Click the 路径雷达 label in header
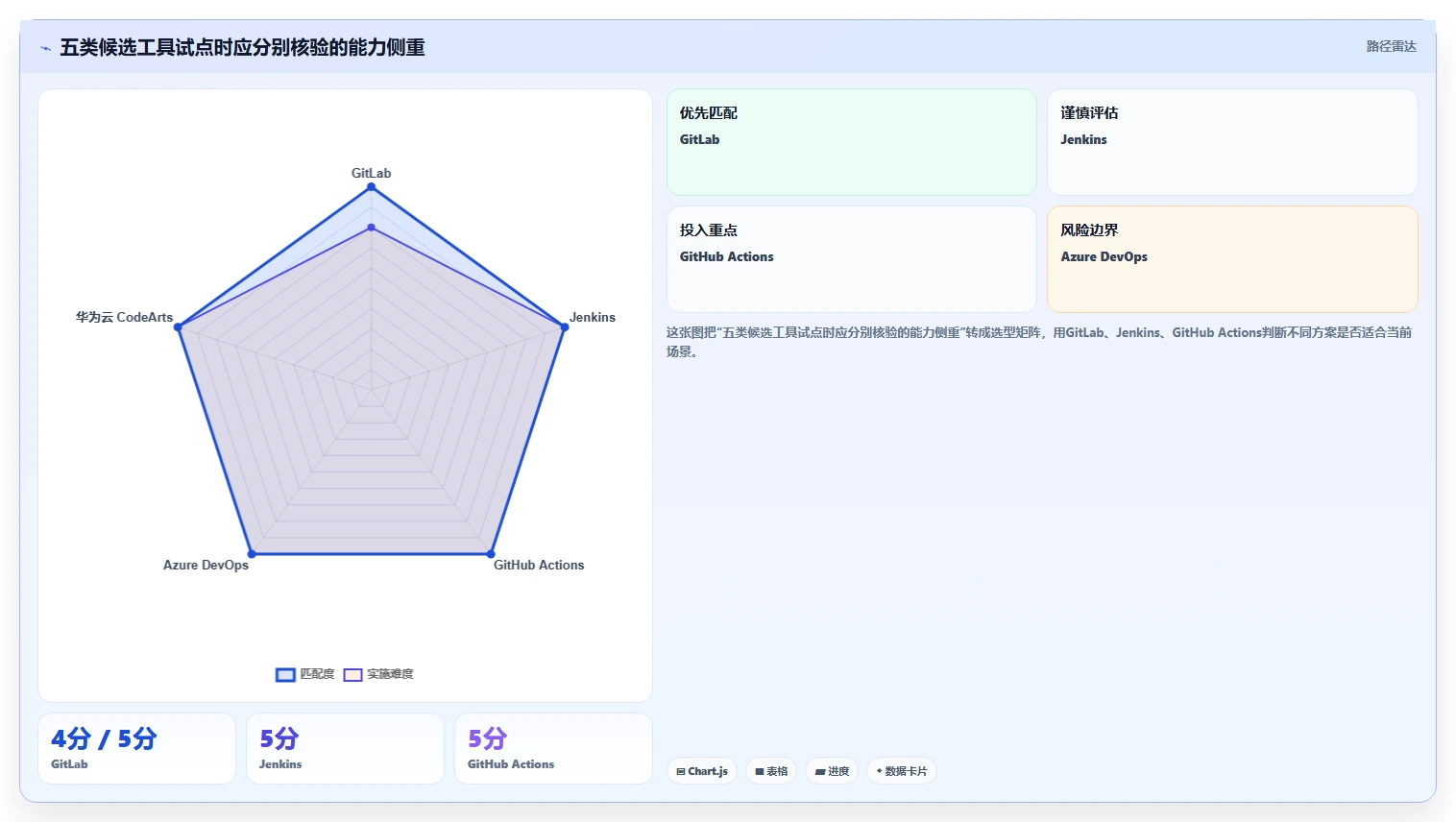The width and height of the screenshot is (1456, 822). (x=1392, y=46)
